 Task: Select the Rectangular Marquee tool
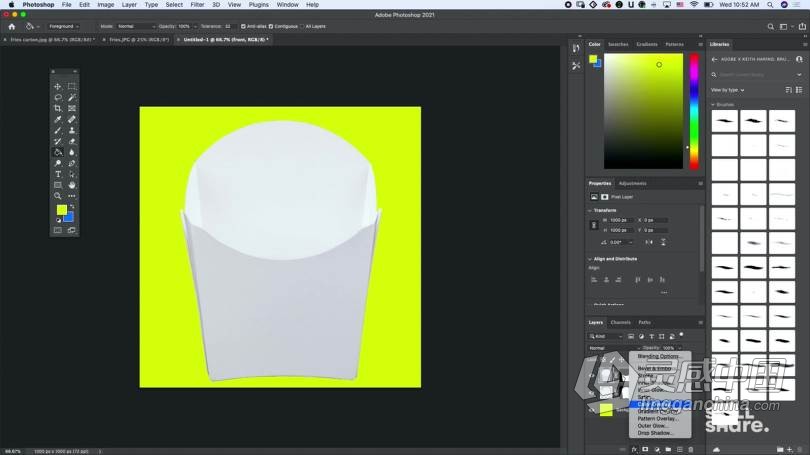tap(72, 86)
